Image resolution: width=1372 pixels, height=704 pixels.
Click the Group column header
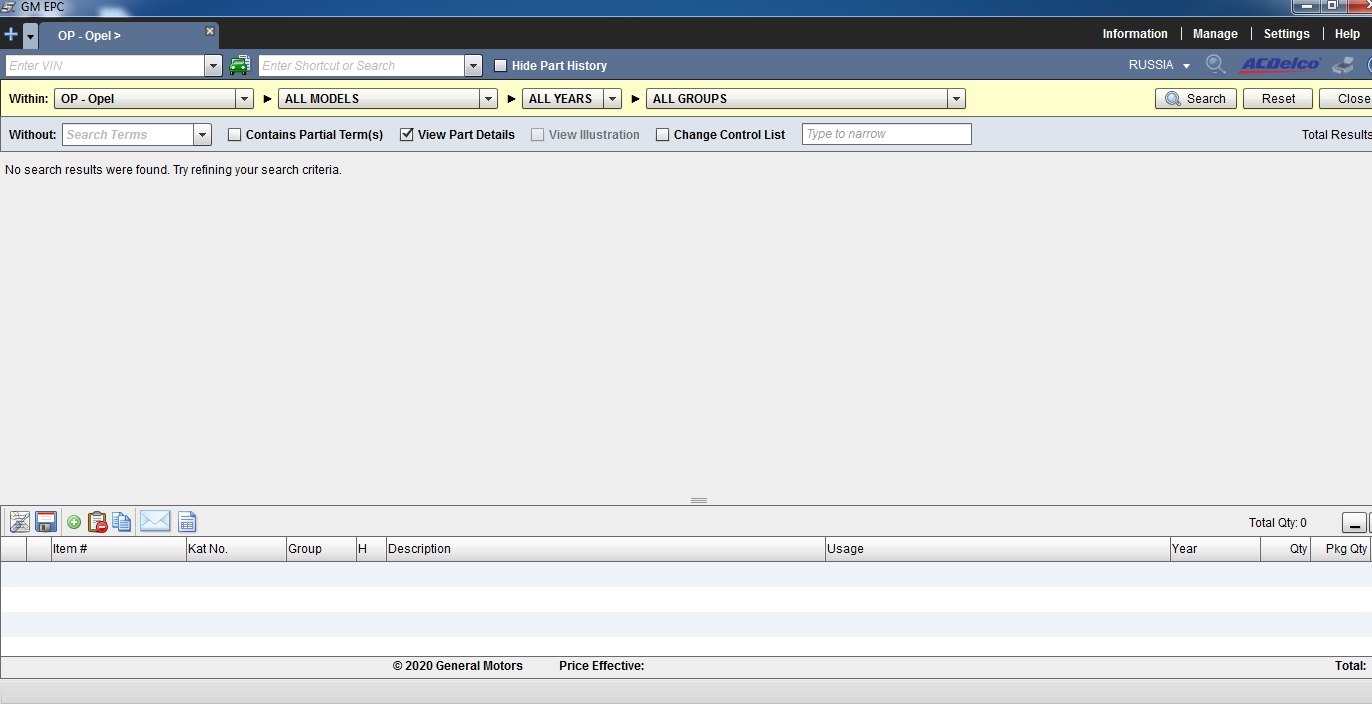coord(321,549)
